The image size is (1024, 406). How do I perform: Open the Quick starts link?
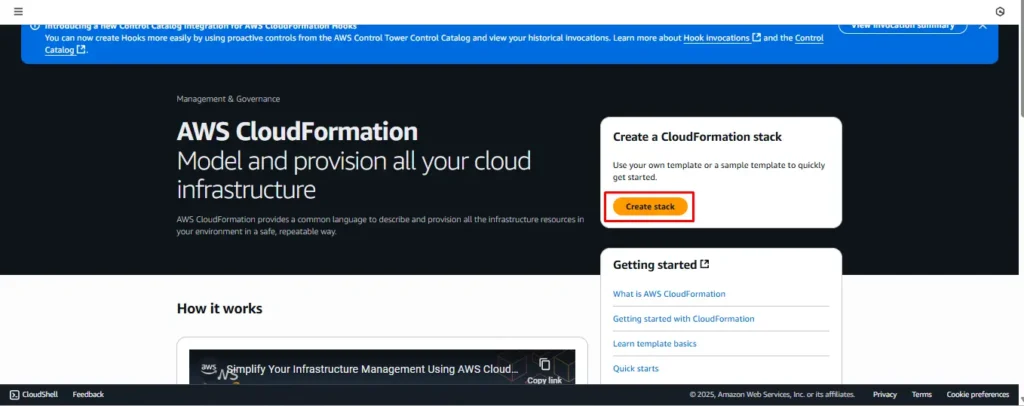[x=635, y=368]
